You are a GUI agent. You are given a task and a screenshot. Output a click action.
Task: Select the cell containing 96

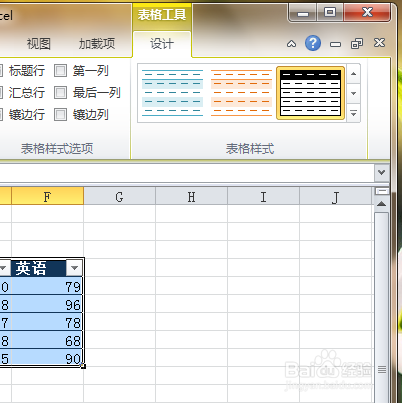coord(47,304)
